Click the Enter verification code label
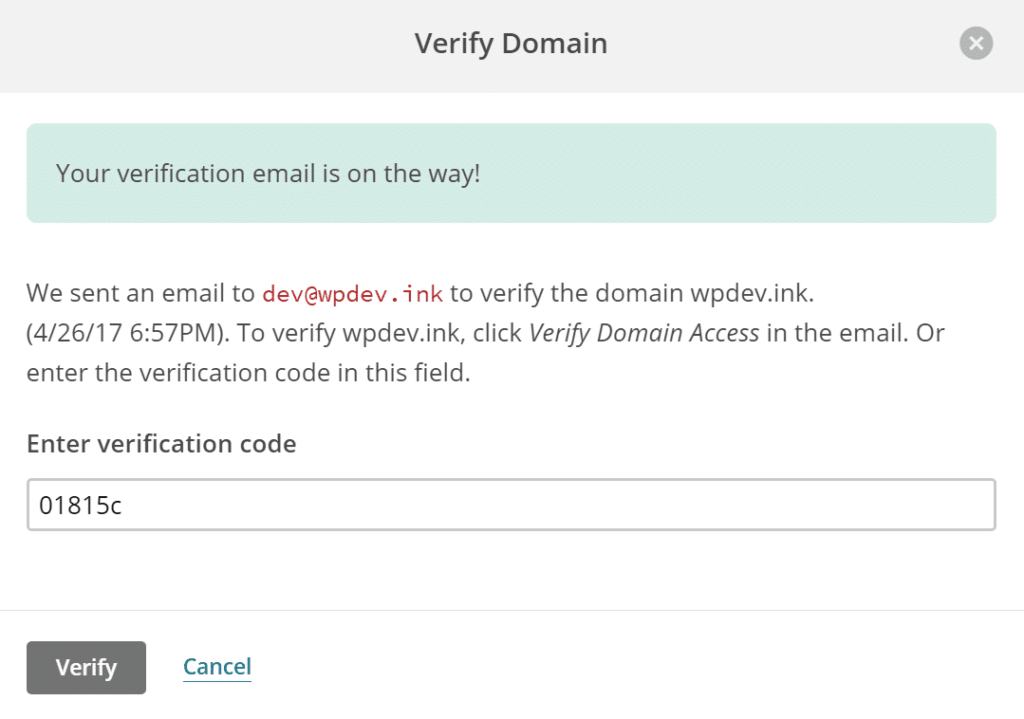This screenshot has width=1024, height=719. (161, 444)
